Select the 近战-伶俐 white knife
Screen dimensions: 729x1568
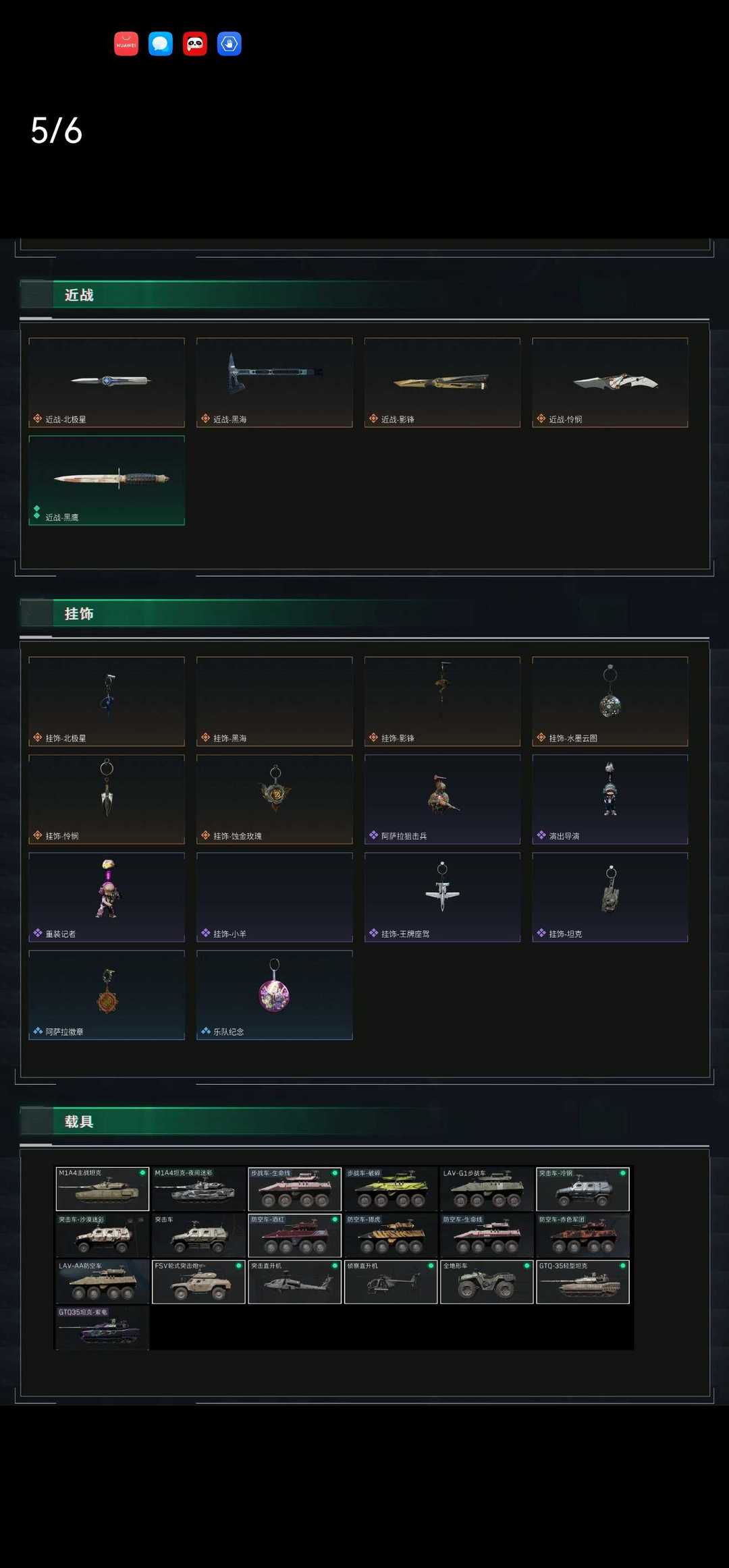610,383
